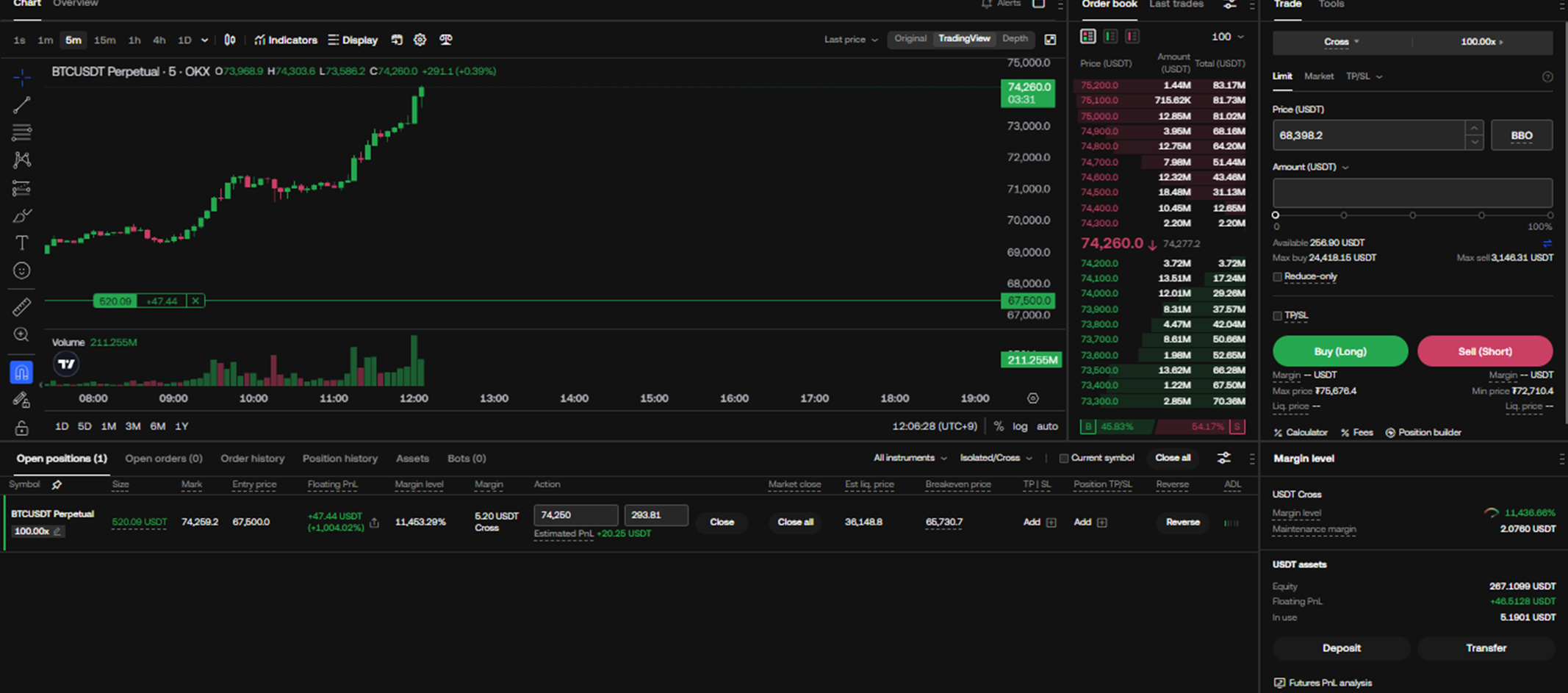Viewport: 1568px width, 693px height.
Task: Open the order book depth 100 dropdown
Action: point(1228,37)
